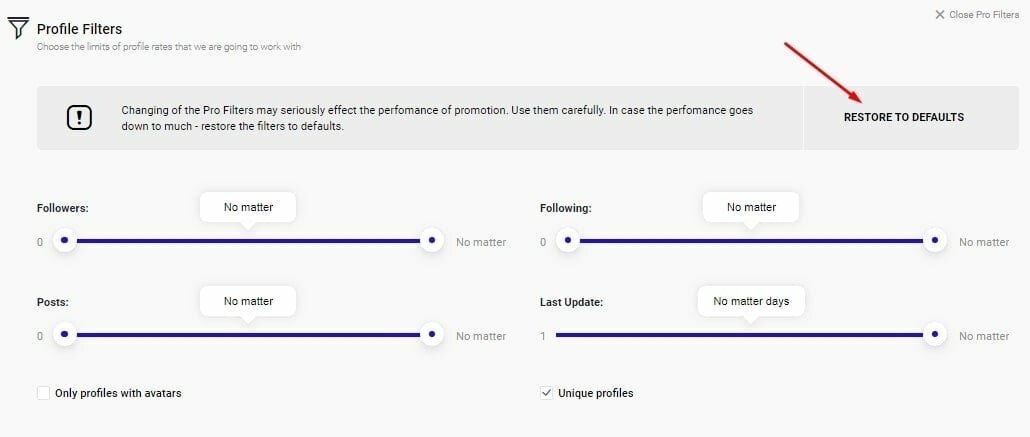Click the exclamation warning icon
This screenshot has width=1030, height=437.
coord(79,118)
